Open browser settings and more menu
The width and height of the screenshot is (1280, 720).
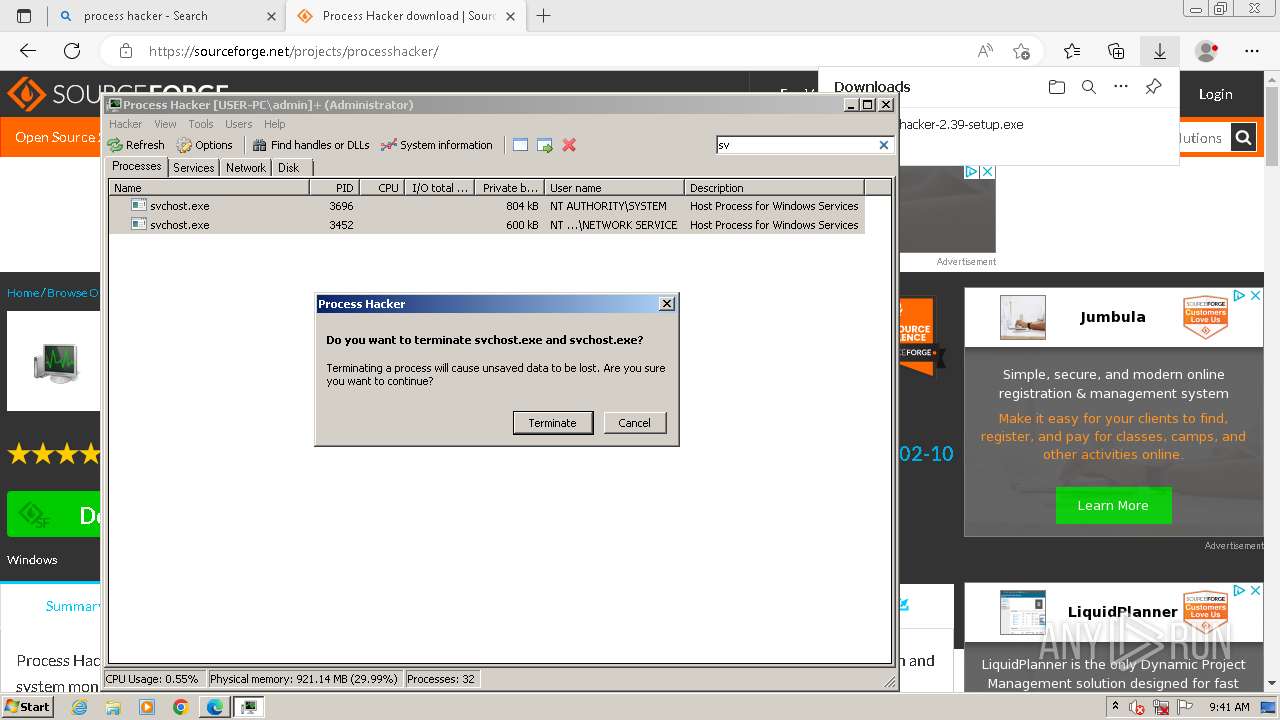pos(1252,51)
